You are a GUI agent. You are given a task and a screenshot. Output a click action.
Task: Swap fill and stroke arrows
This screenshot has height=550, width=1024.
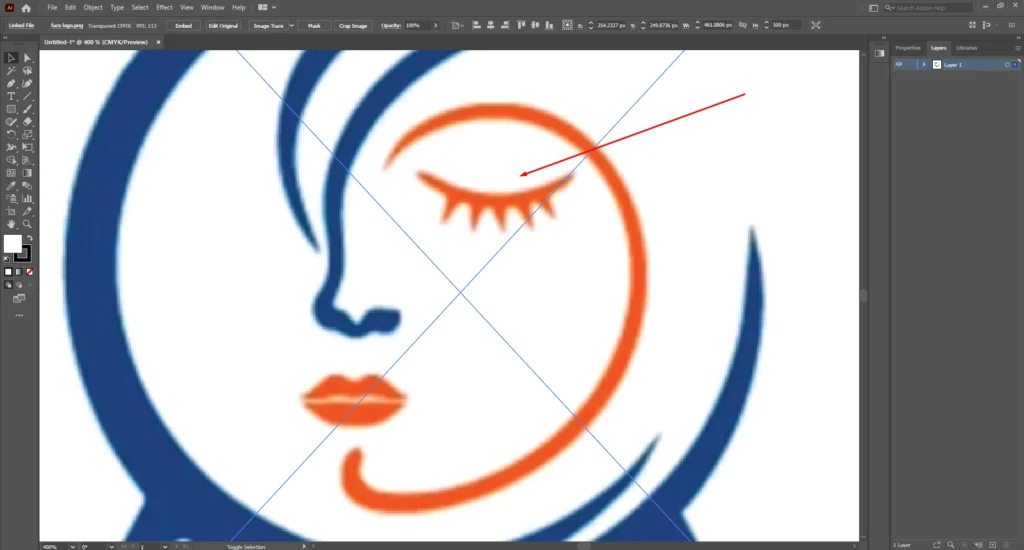(x=29, y=238)
